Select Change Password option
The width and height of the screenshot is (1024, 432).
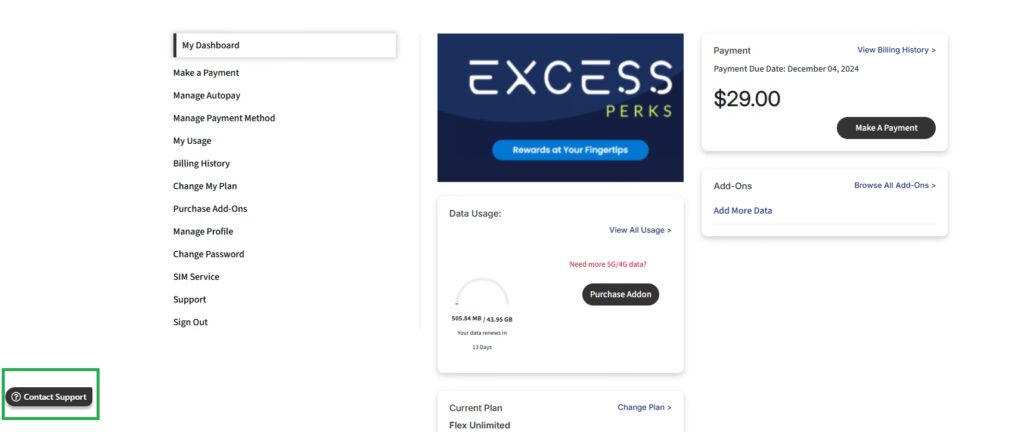click(x=208, y=254)
